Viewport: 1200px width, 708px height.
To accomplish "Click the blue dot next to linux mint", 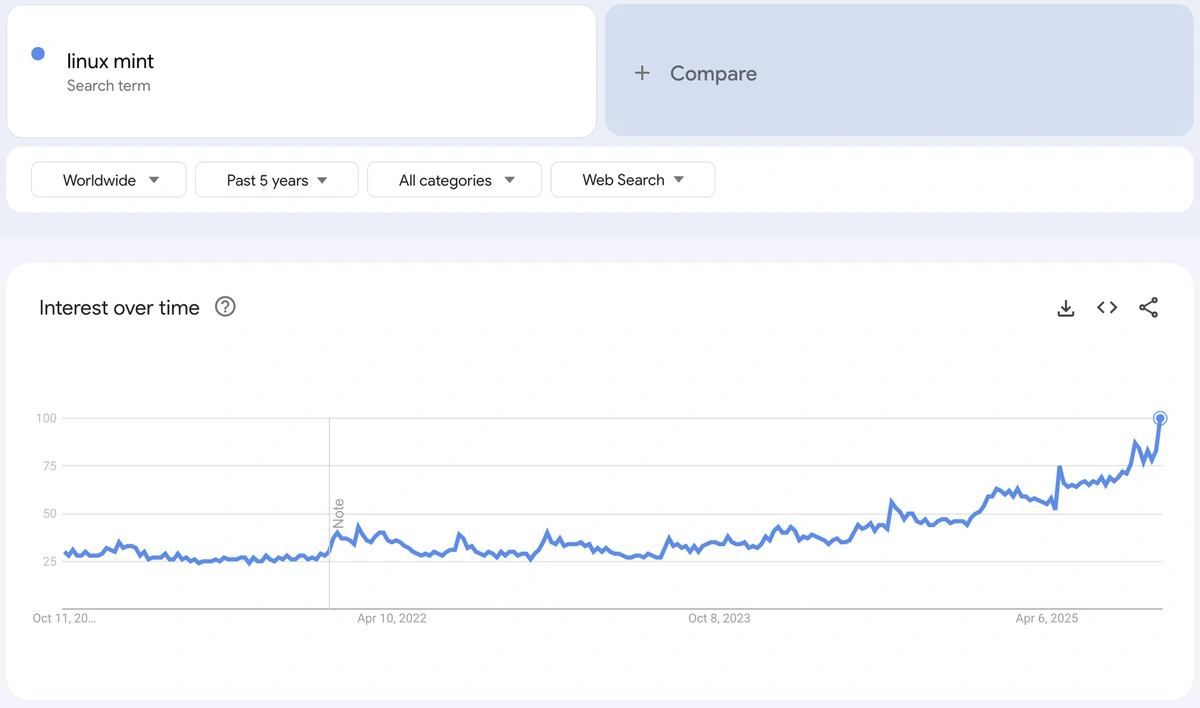I will 37,53.
